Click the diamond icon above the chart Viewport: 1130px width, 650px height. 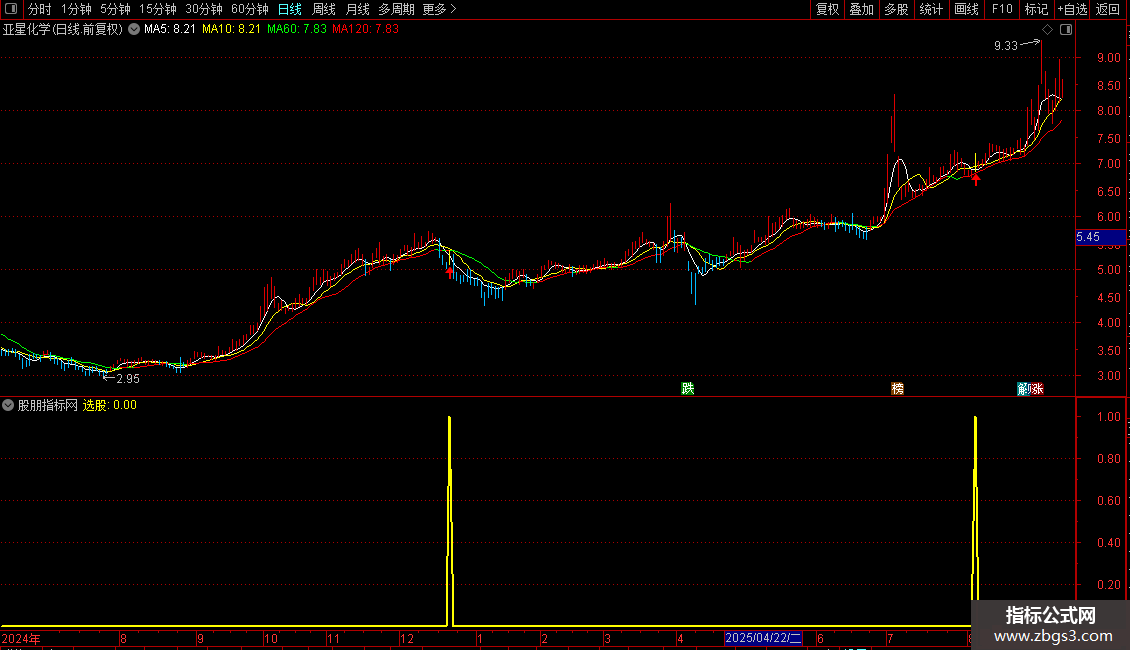(1048, 30)
